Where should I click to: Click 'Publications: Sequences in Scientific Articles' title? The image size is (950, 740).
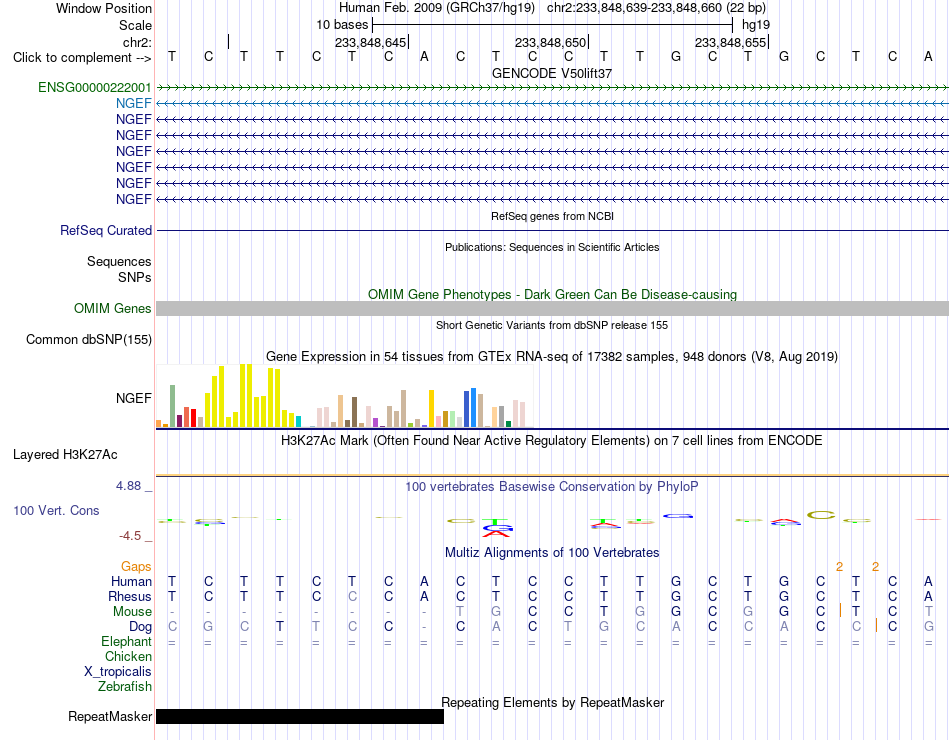552,247
